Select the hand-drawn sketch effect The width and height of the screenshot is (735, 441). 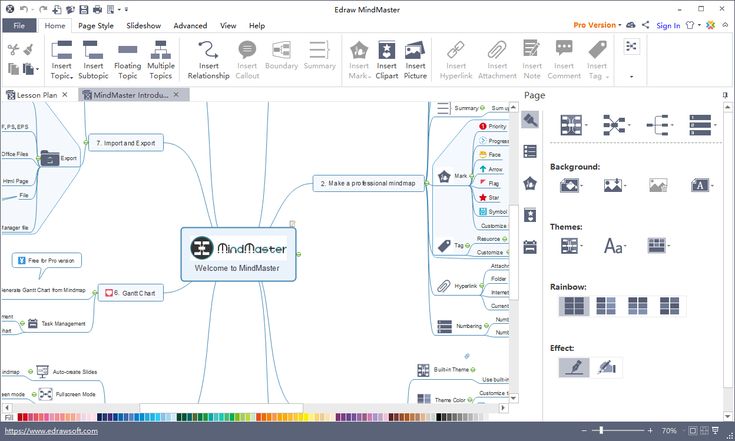(607, 367)
